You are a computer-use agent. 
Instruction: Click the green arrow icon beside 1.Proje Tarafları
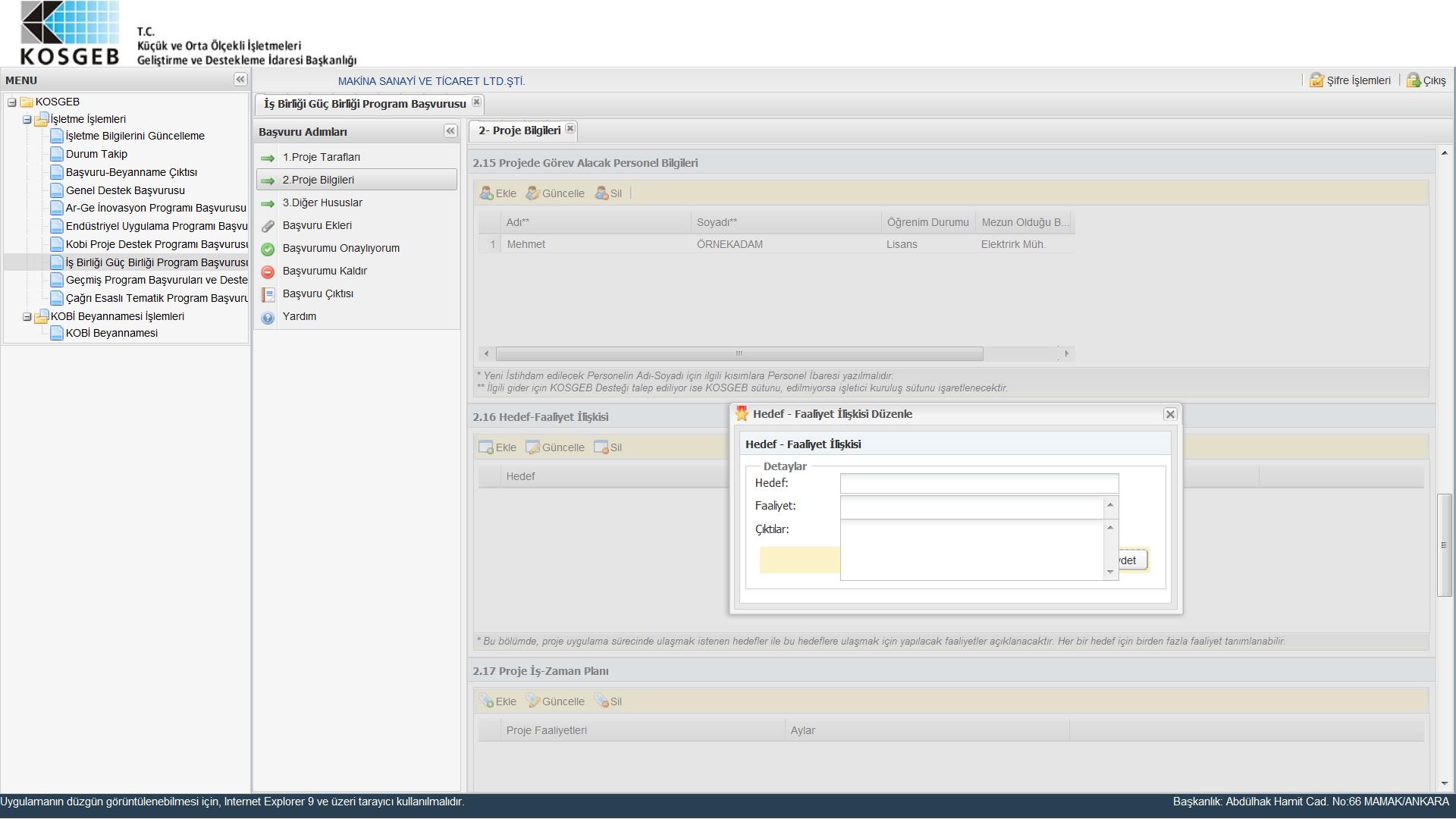pyautogui.click(x=268, y=158)
